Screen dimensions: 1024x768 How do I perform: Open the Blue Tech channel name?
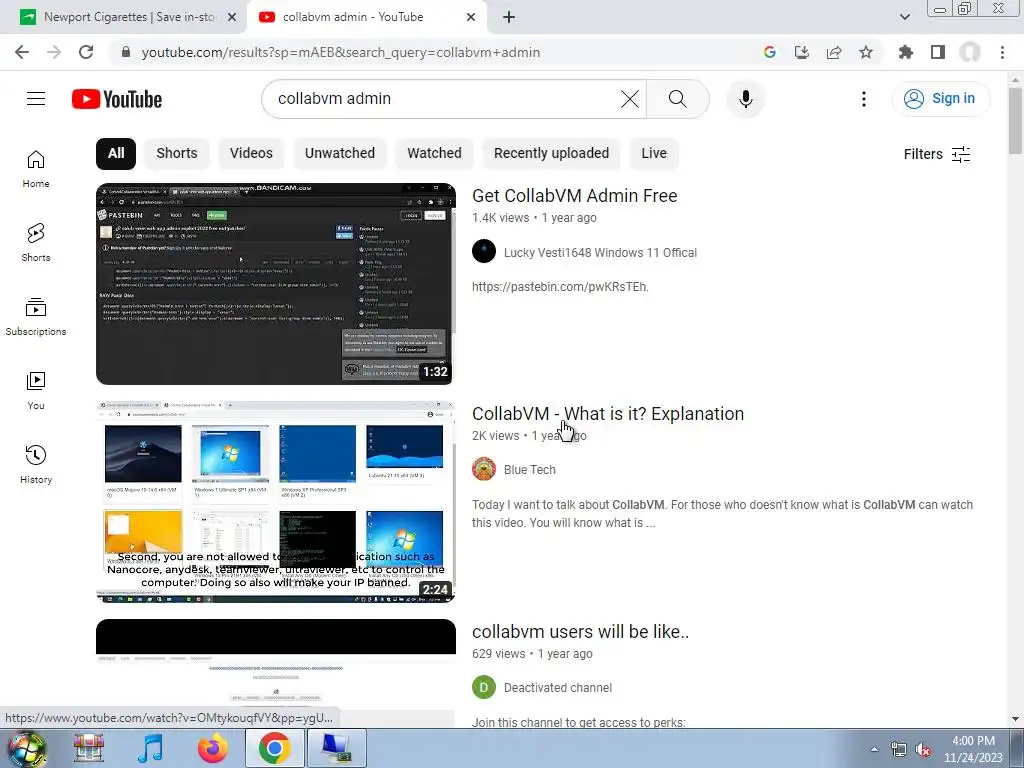click(x=530, y=470)
